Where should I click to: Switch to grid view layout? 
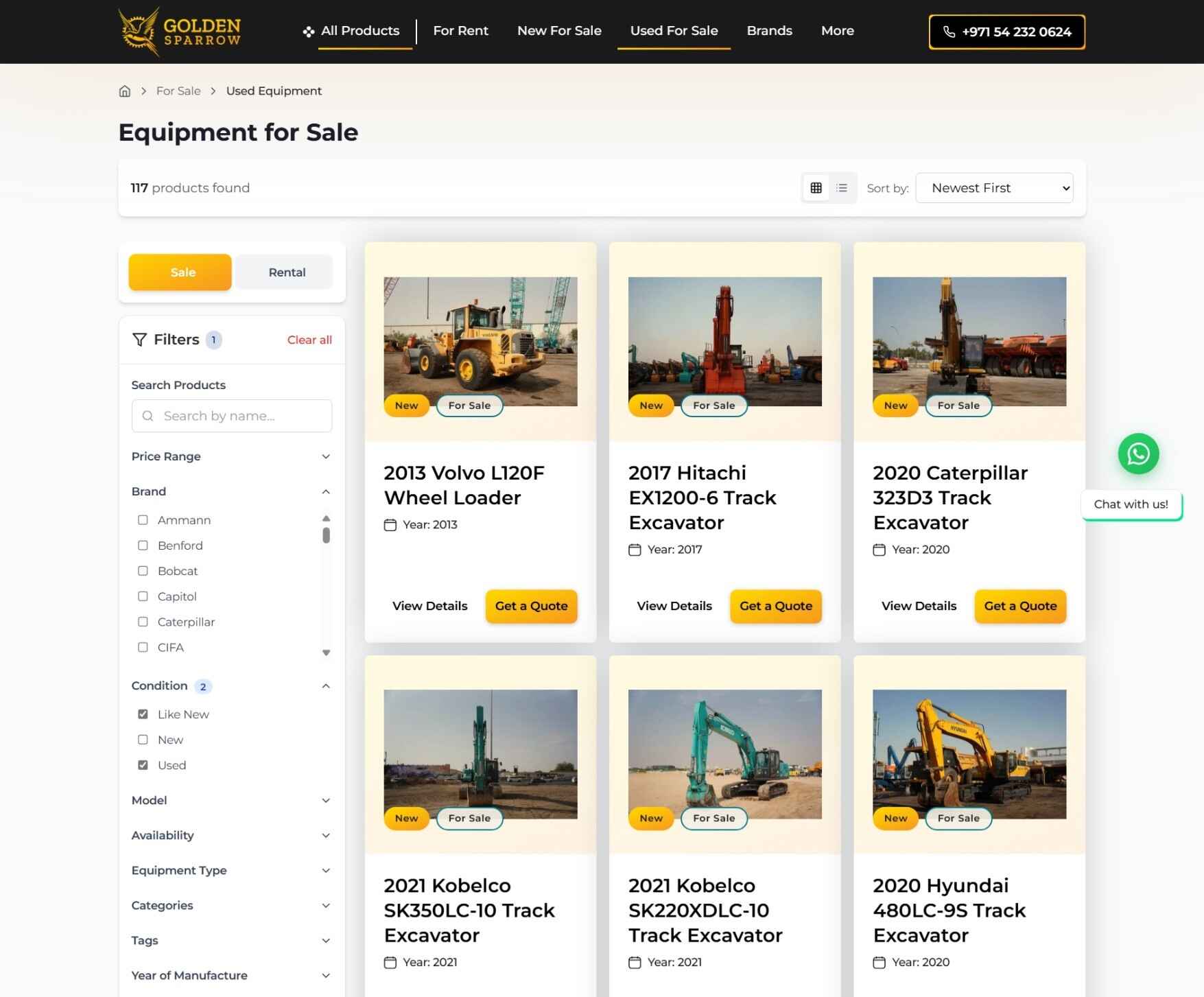click(x=816, y=188)
